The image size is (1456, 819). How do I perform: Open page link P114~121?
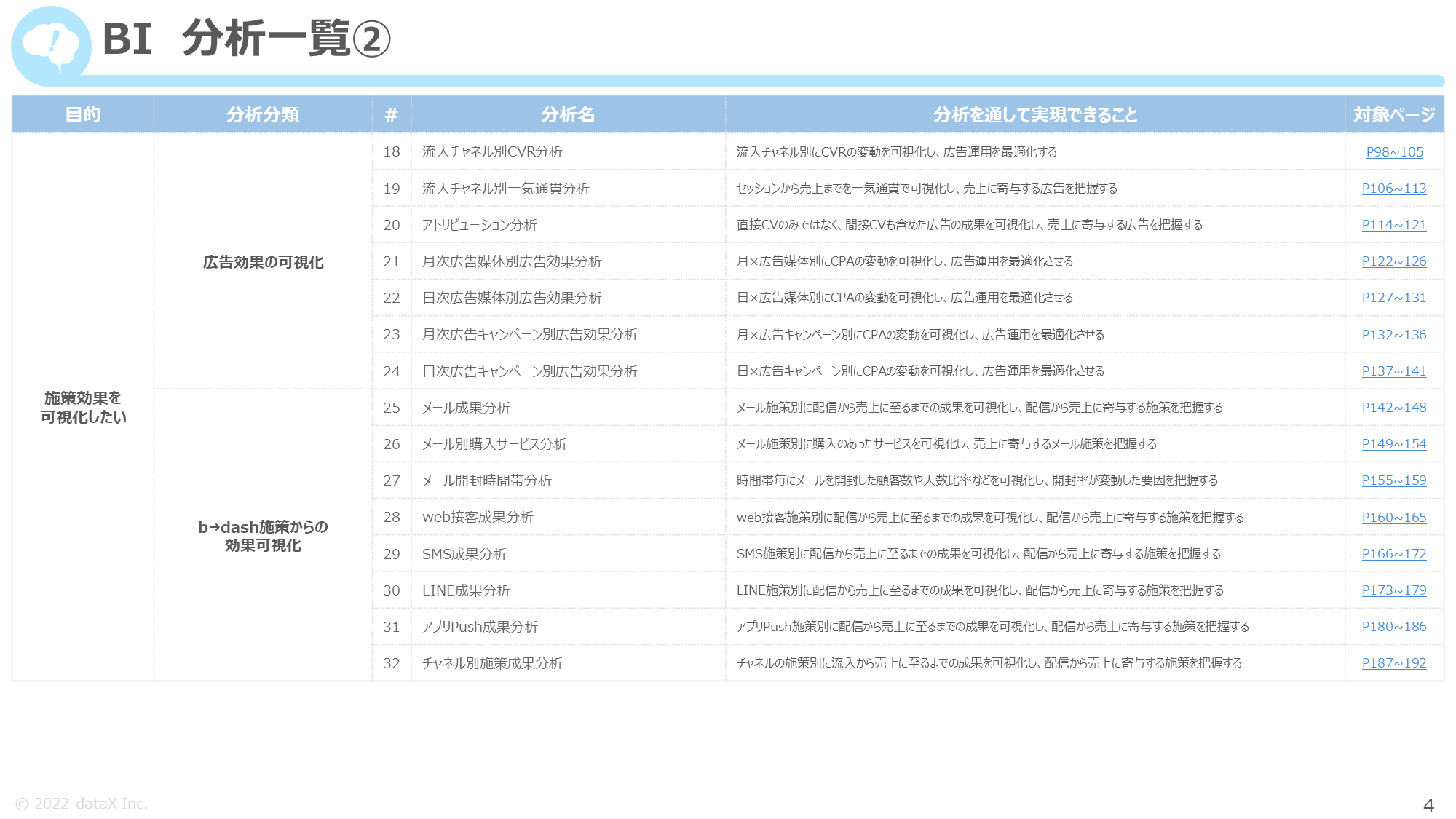coord(1394,225)
